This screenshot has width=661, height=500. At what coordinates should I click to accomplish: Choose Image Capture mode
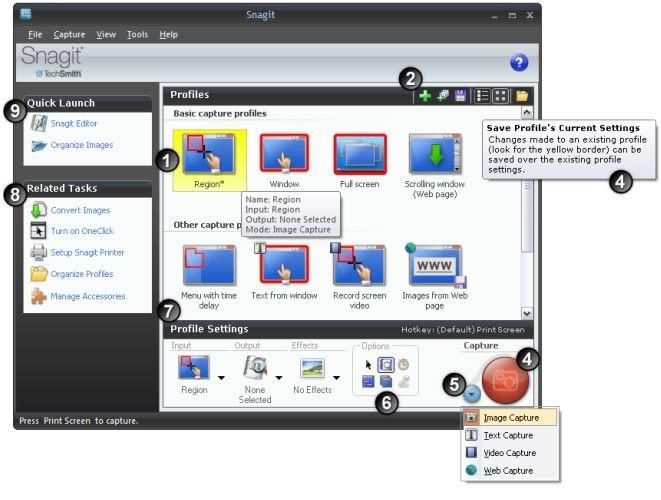coord(510,418)
